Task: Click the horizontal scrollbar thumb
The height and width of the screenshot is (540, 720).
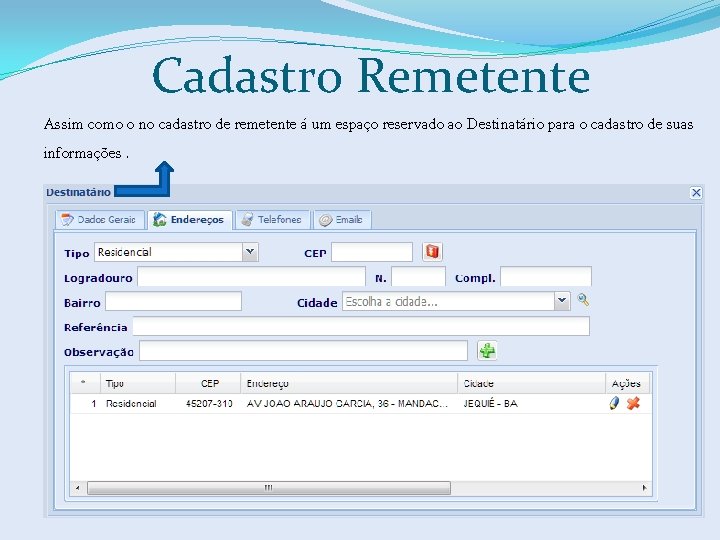Action: (269, 488)
